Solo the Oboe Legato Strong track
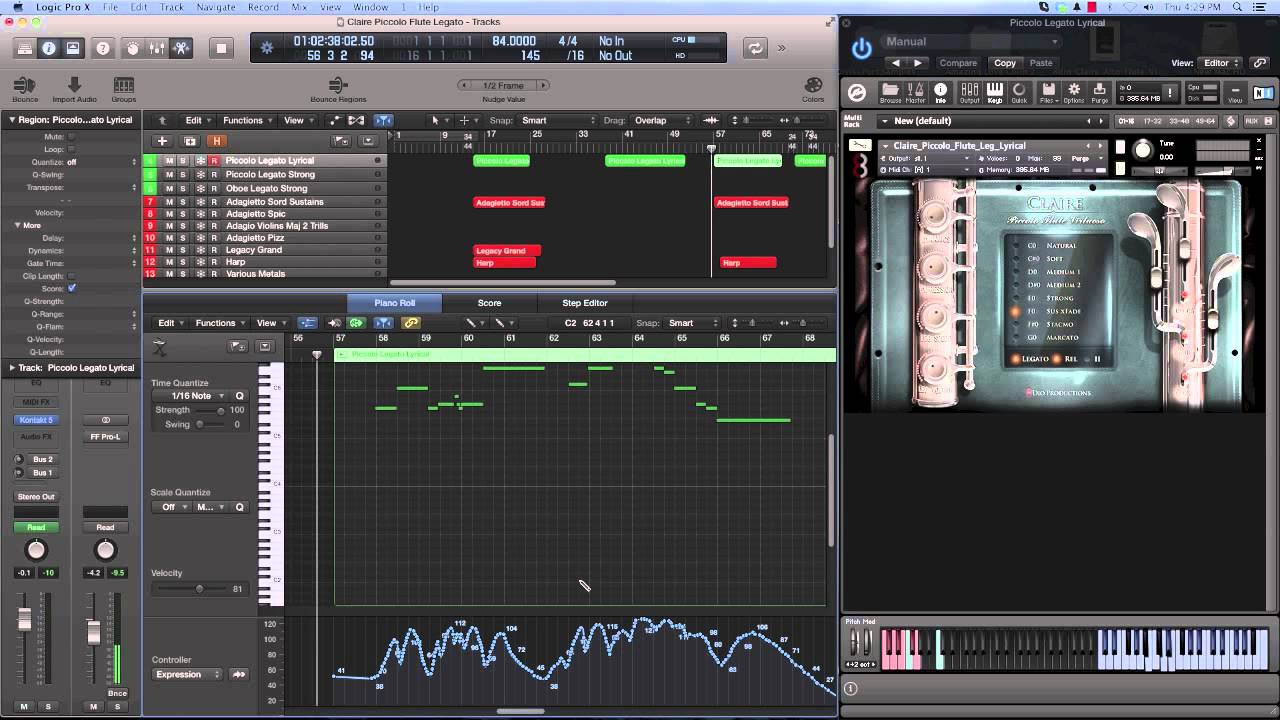This screenshot has height=720, width=1280. point(183,188)
